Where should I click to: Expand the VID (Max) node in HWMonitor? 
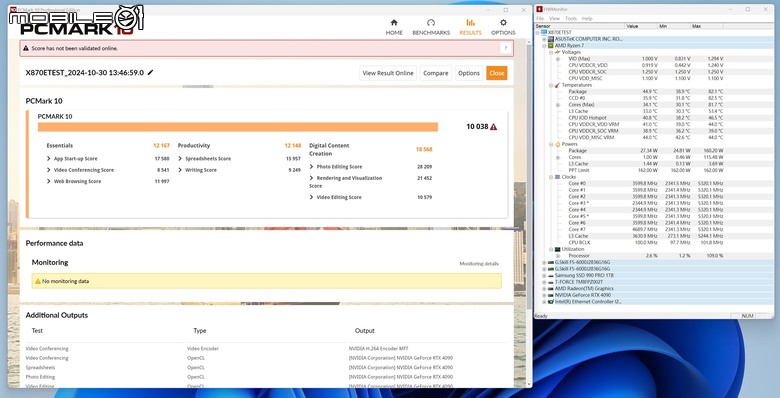click(x=558, y=59)
